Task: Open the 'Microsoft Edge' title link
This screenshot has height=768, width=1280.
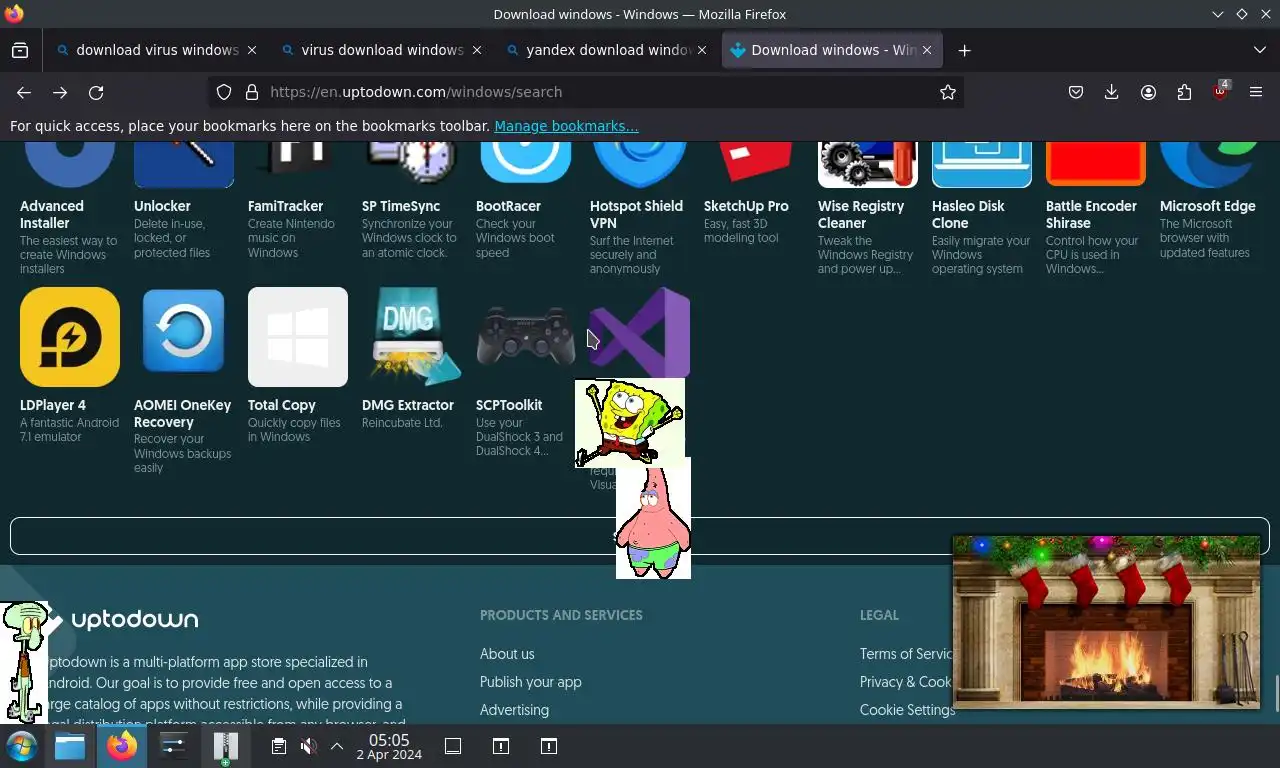Action: tap(1207, 206)
